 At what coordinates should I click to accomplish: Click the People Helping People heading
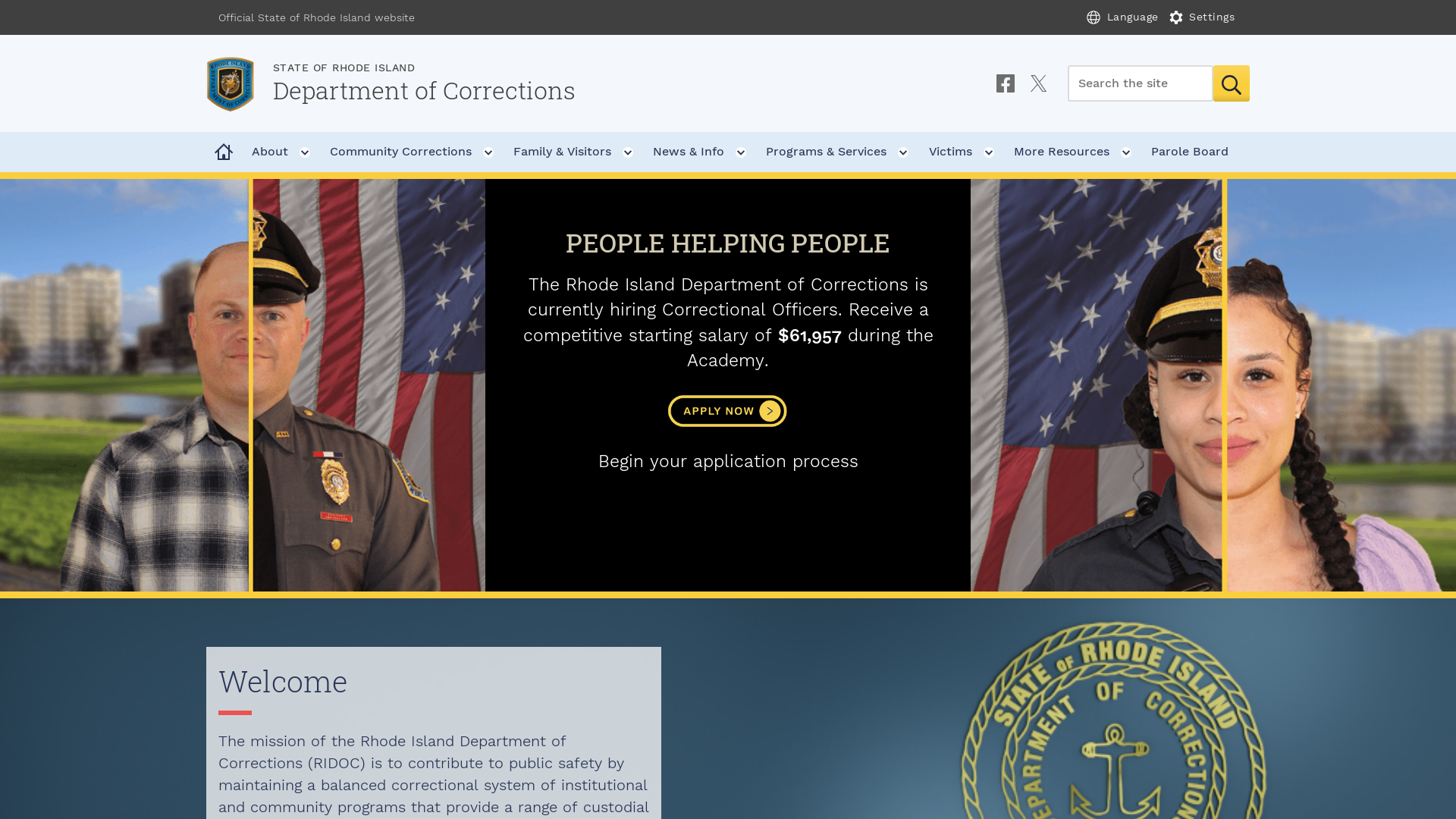(x=727, y=243)
